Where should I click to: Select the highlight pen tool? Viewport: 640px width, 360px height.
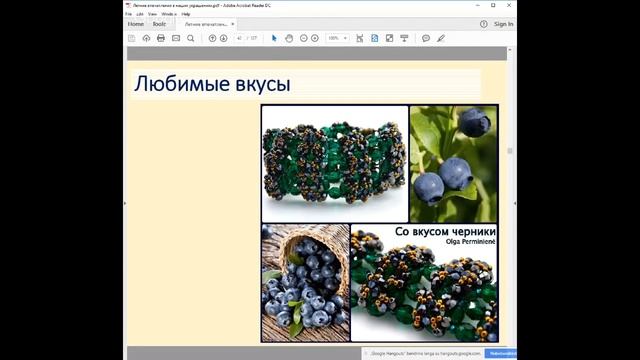441,38
